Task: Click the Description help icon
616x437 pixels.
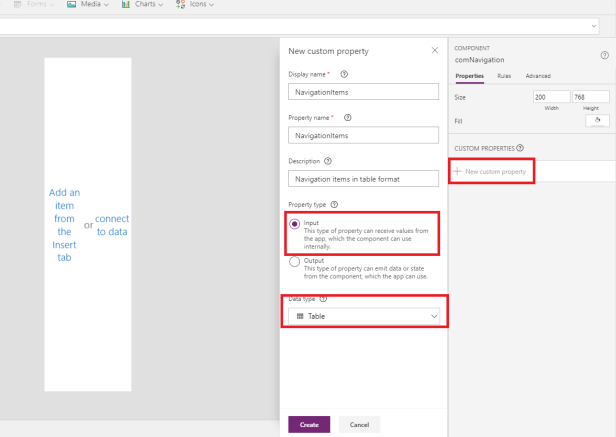Action: (328, 161)
